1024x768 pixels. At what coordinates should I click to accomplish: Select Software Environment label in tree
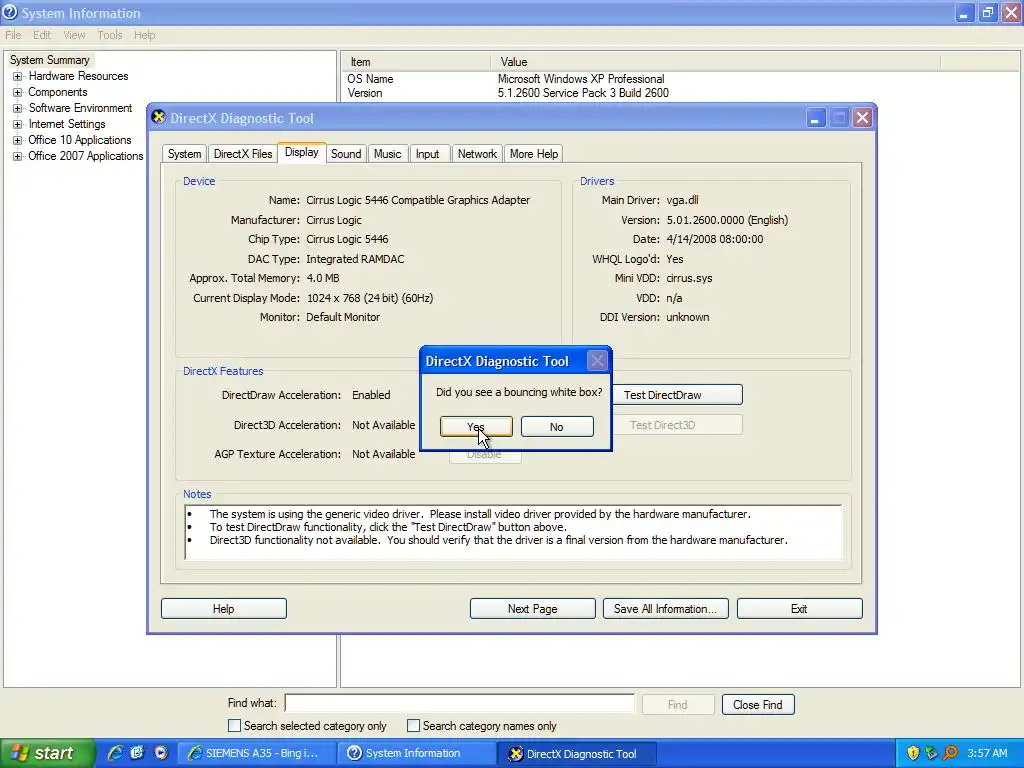(80, 108)
